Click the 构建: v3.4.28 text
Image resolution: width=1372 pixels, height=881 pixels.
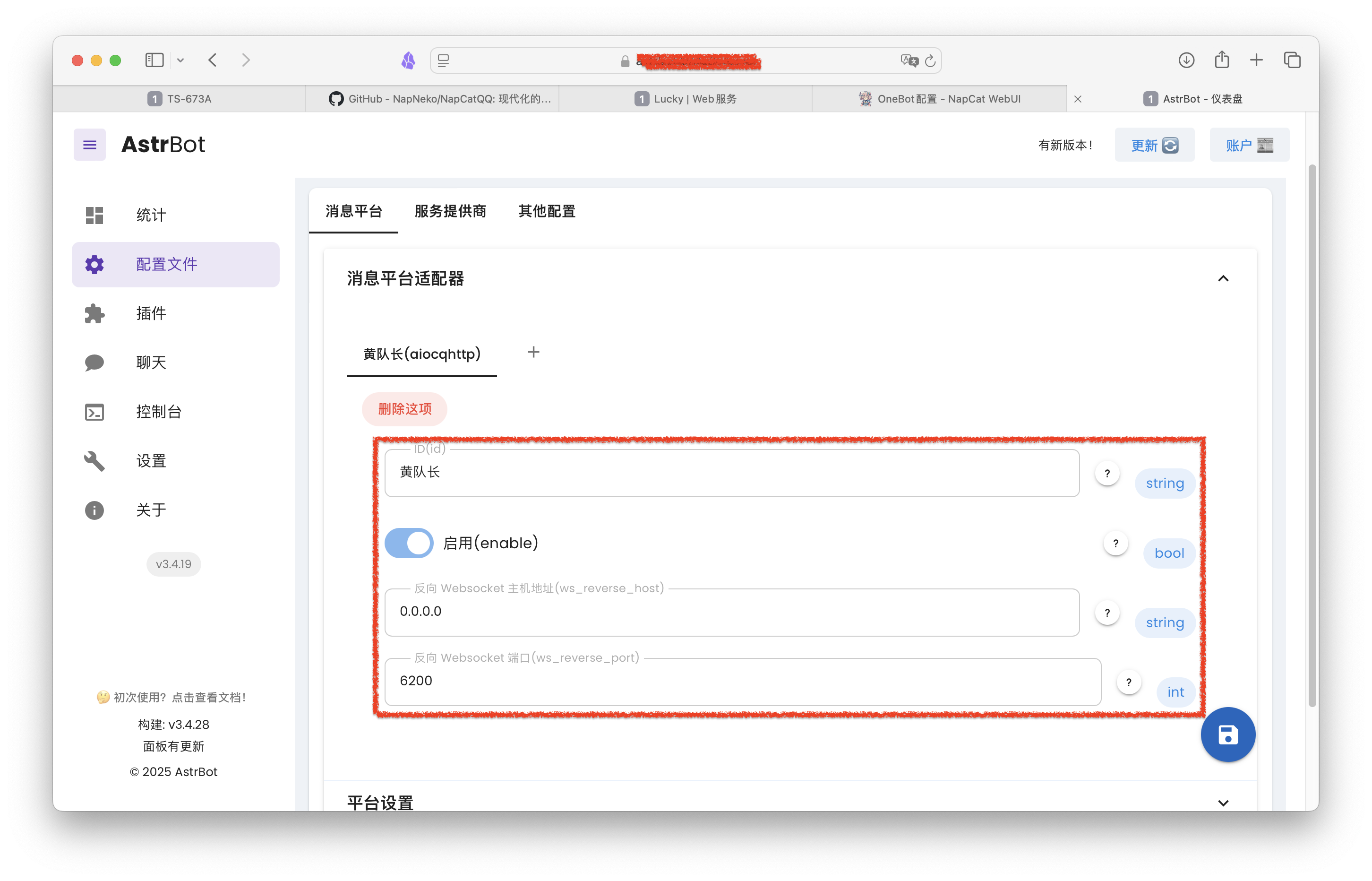pyautogui.click(x=173, y=725)
